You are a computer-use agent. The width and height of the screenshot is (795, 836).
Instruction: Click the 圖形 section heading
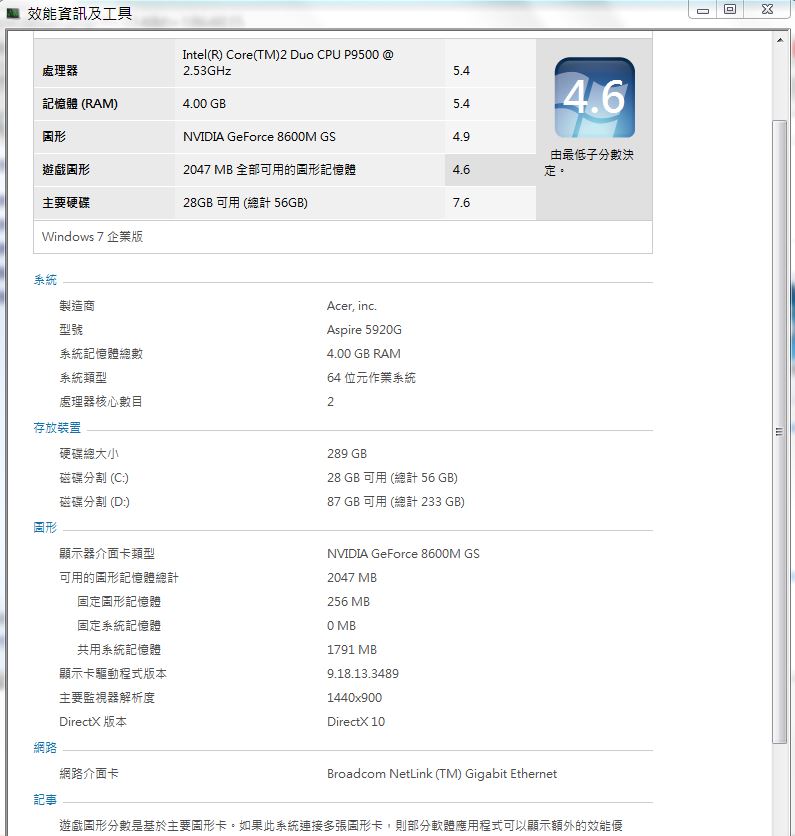click(45, 527)
